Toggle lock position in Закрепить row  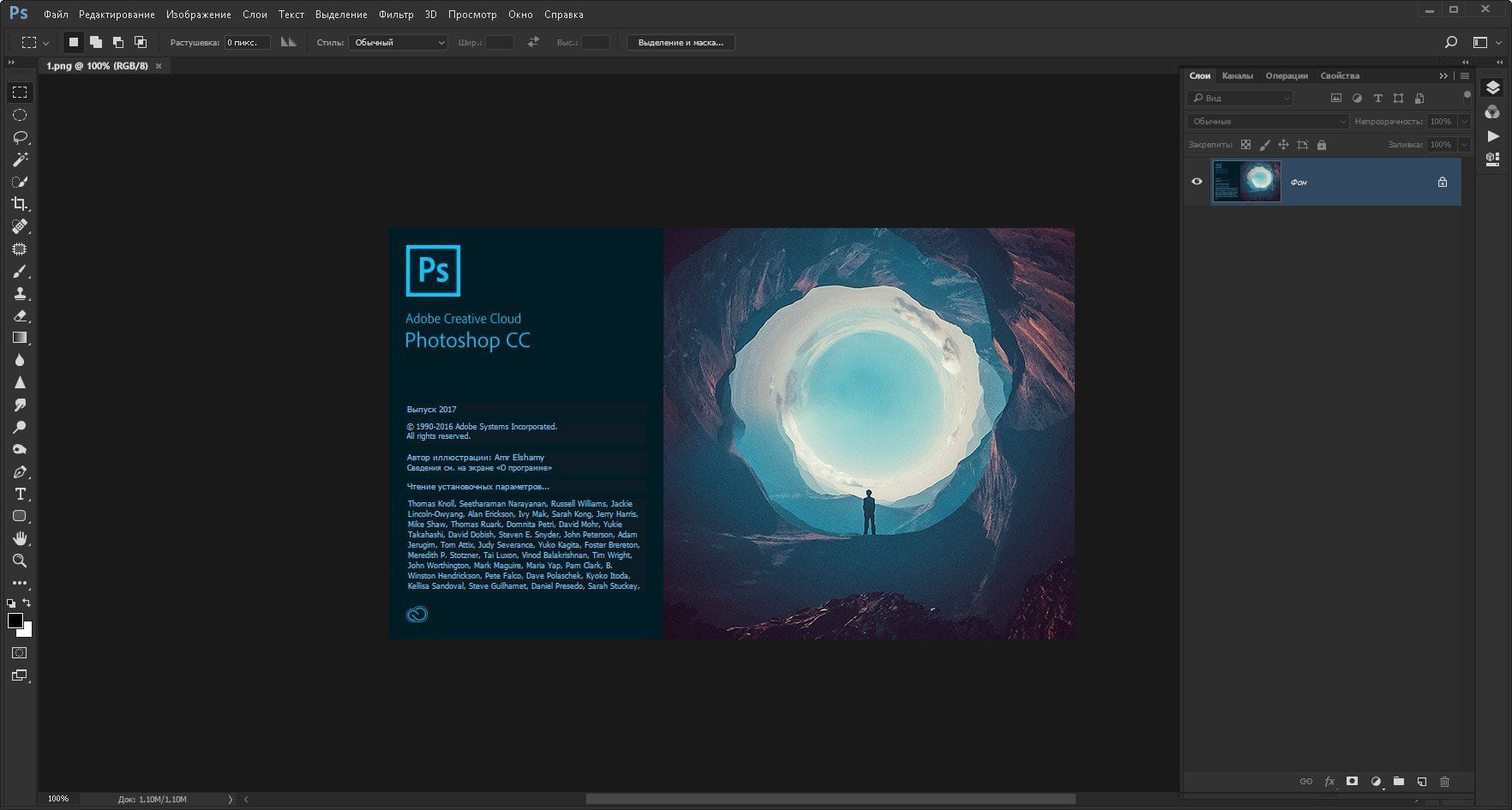point(1283,145)
